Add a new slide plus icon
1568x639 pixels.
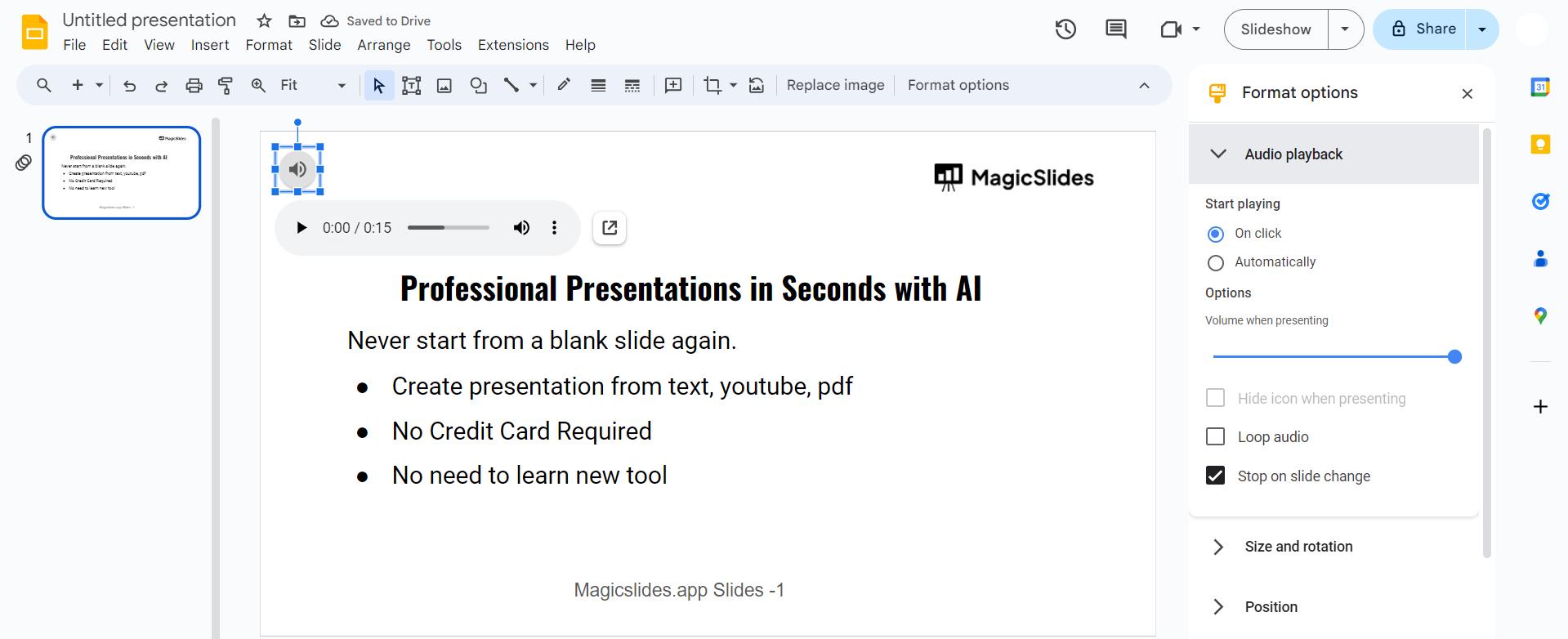coord(78,85)
